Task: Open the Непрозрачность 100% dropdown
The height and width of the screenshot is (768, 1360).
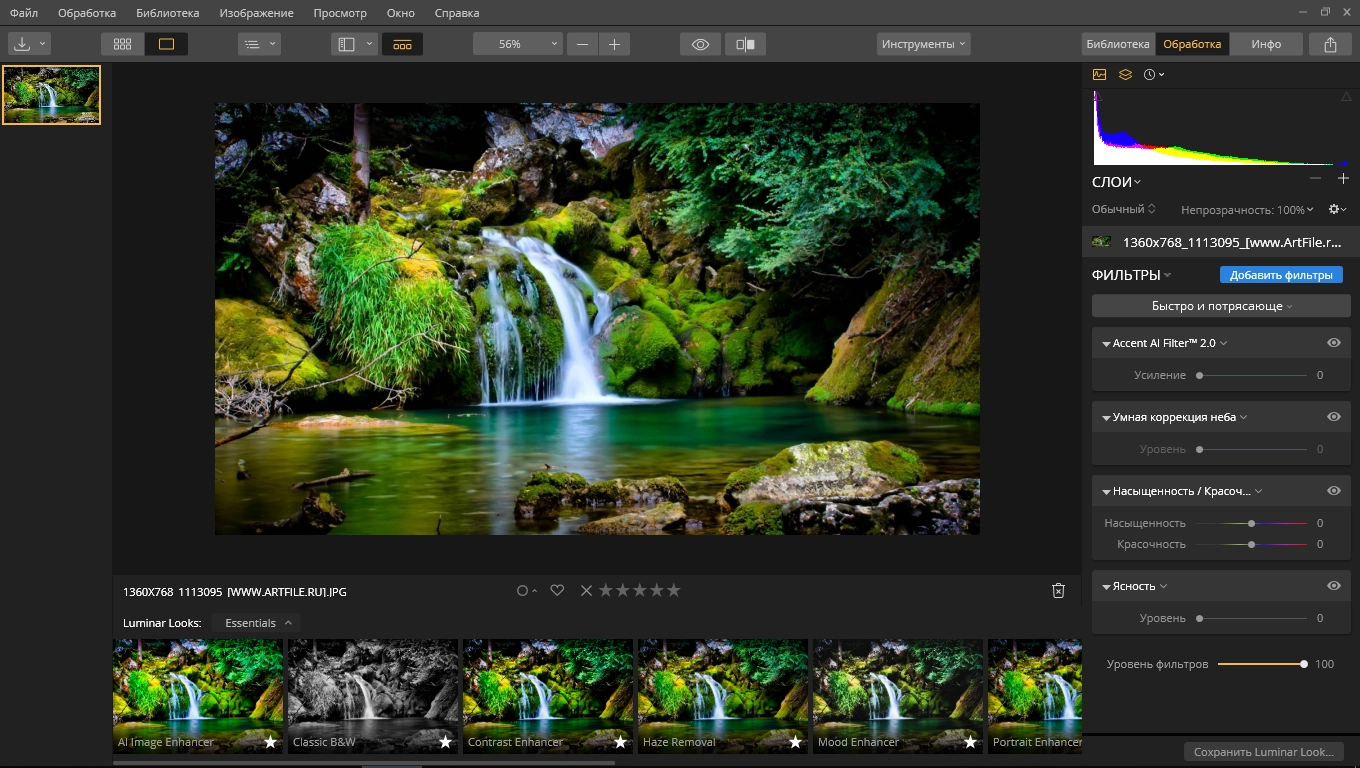Action: (1247, 210)
